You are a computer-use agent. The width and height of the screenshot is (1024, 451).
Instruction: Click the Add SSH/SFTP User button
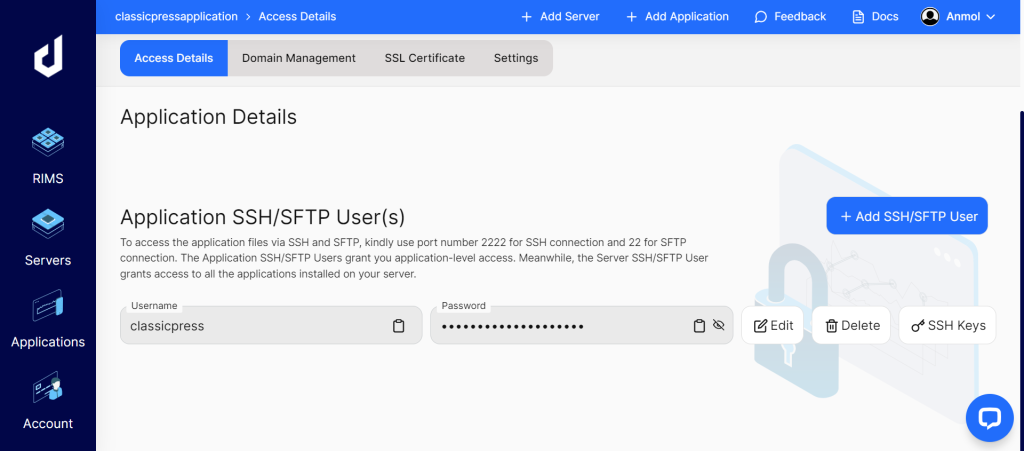point(907,216)
